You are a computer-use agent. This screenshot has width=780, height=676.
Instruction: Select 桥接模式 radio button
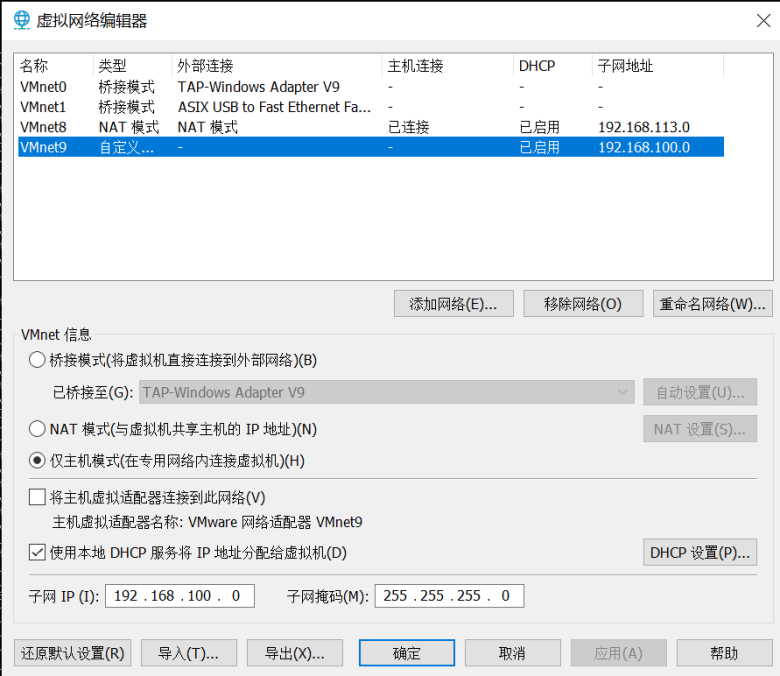[x=38, y=359]
